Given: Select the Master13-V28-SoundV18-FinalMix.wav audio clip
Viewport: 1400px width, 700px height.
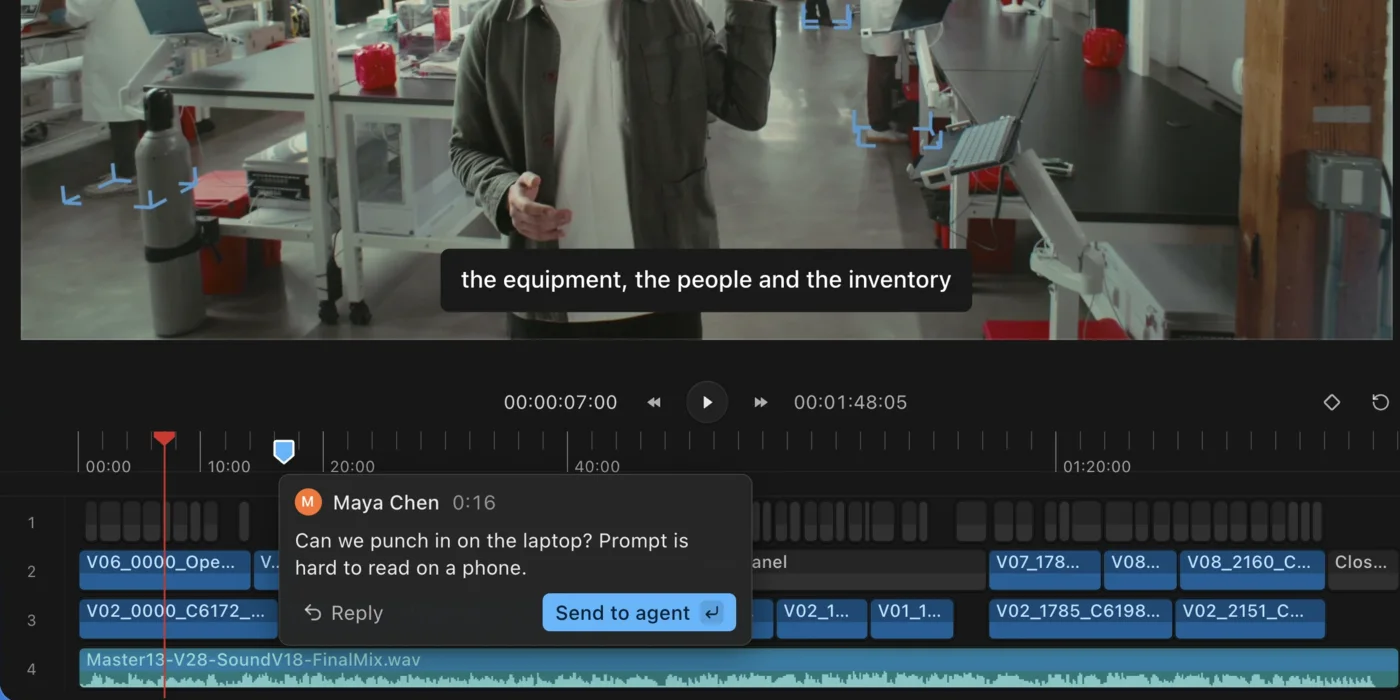Looking at the screenshot, I should [739, 668].
